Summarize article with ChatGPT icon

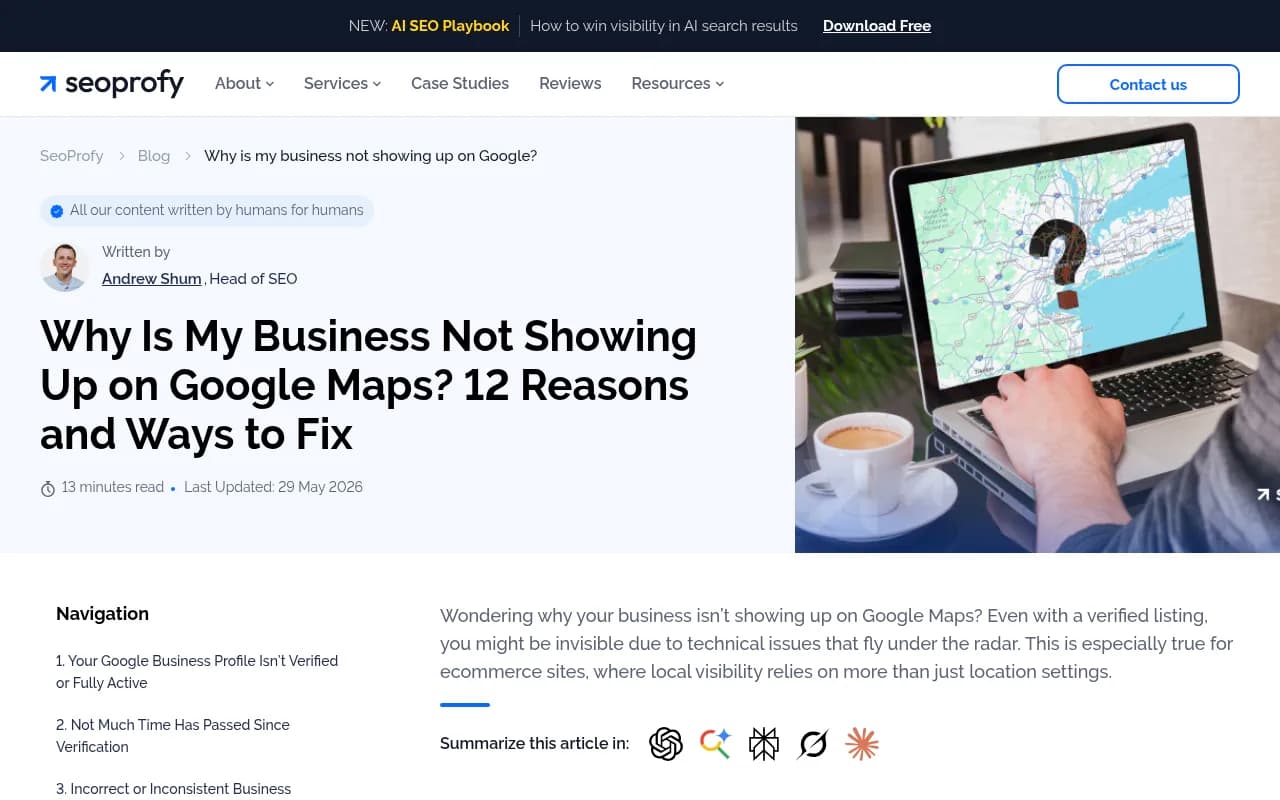tap(666, 744)
